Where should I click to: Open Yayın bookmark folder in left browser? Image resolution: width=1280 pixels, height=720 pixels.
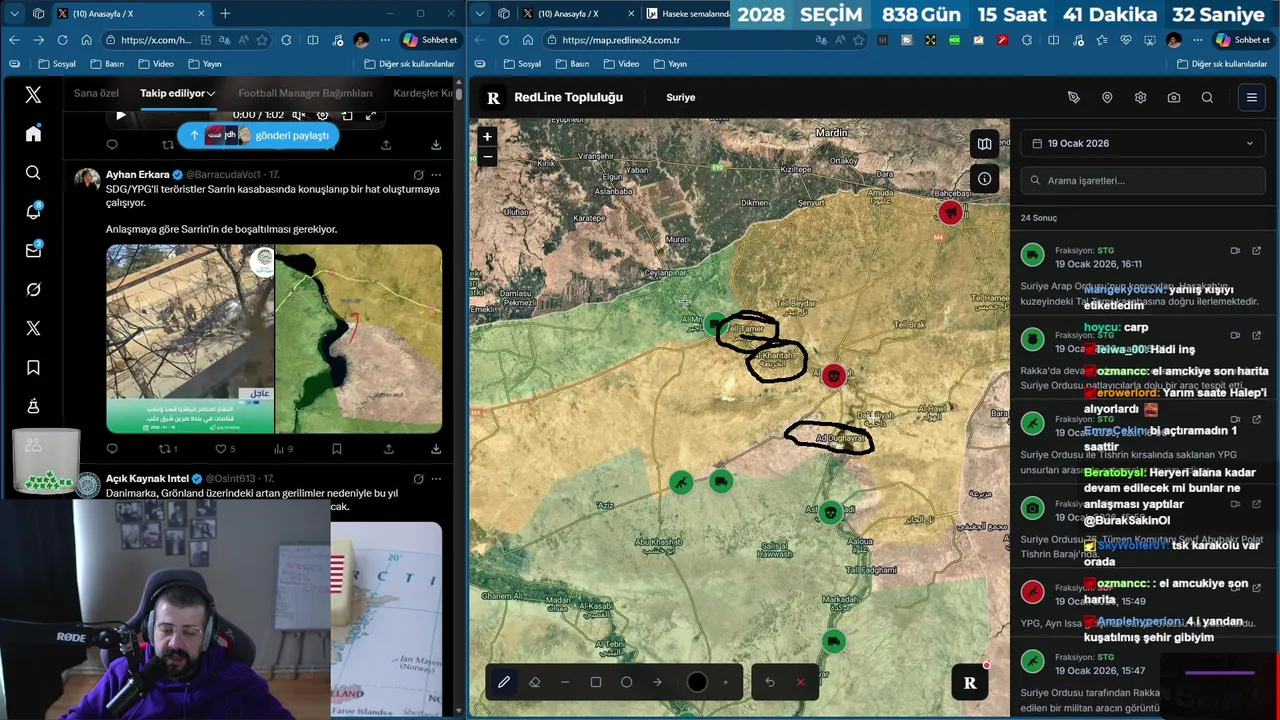click(204, 64)
